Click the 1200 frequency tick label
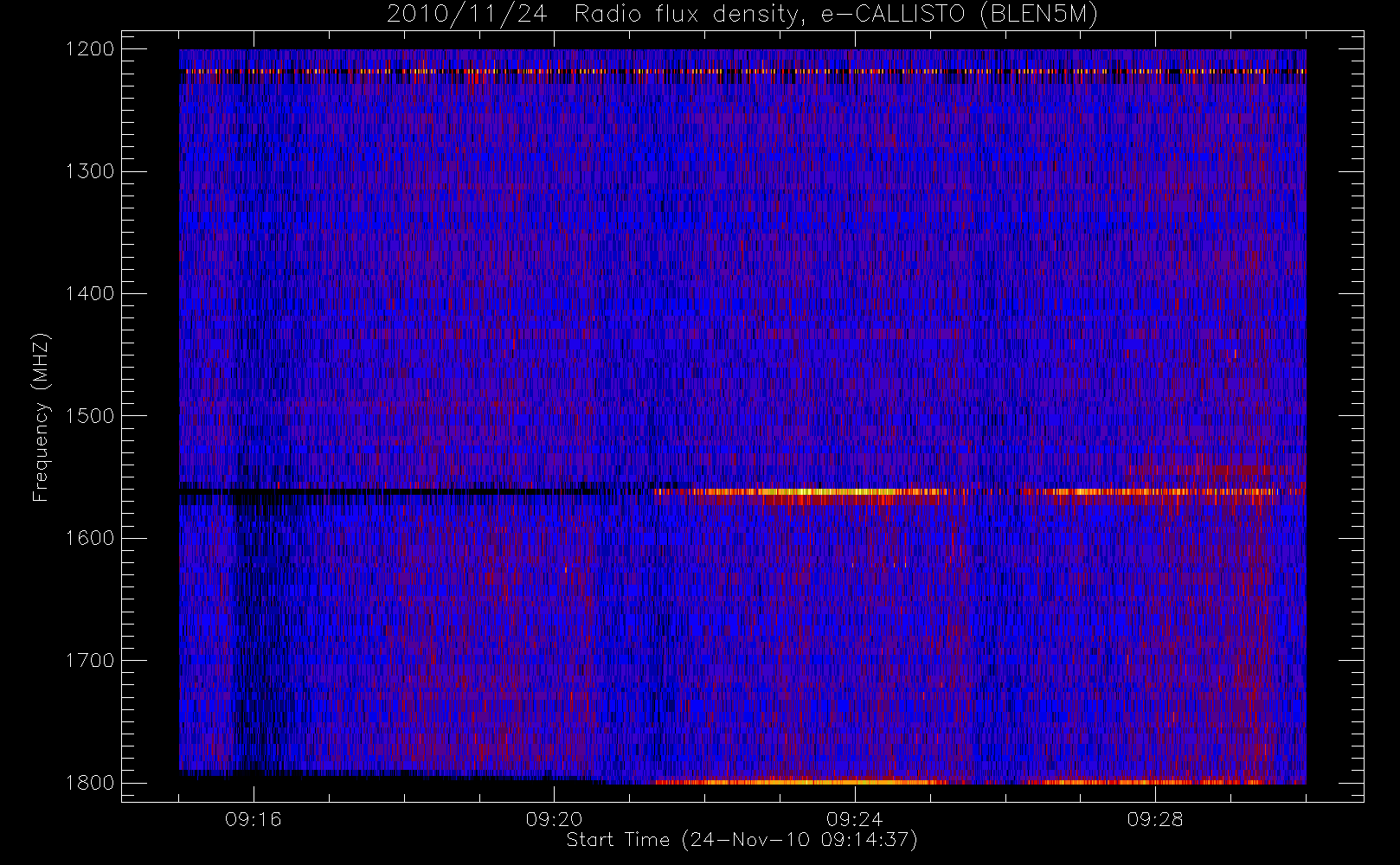Image resolution: width=1400 pixels, height=865 pixels. (89, 49)
